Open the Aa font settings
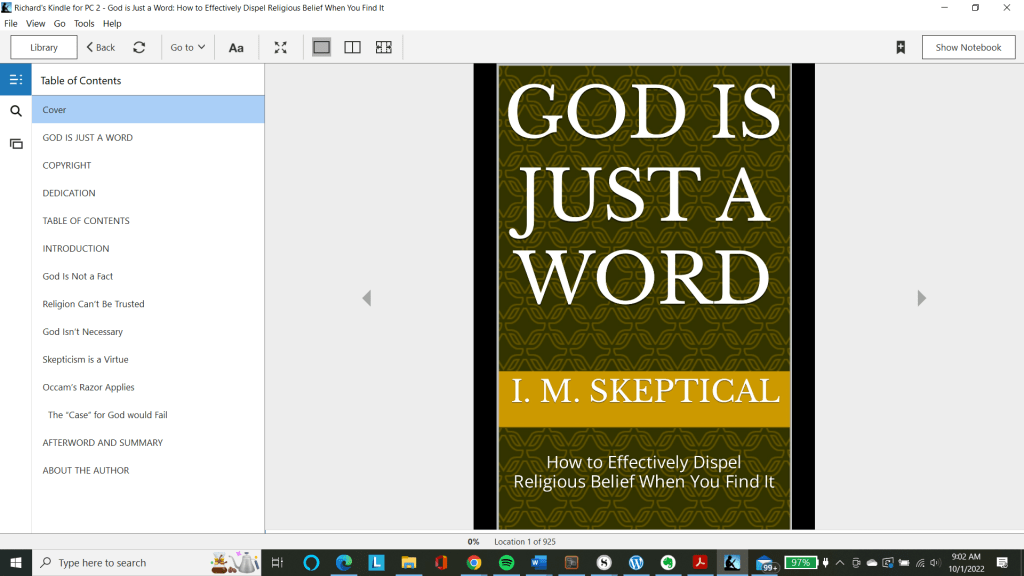The image size is (1024, 576). (x=236, y=47)
